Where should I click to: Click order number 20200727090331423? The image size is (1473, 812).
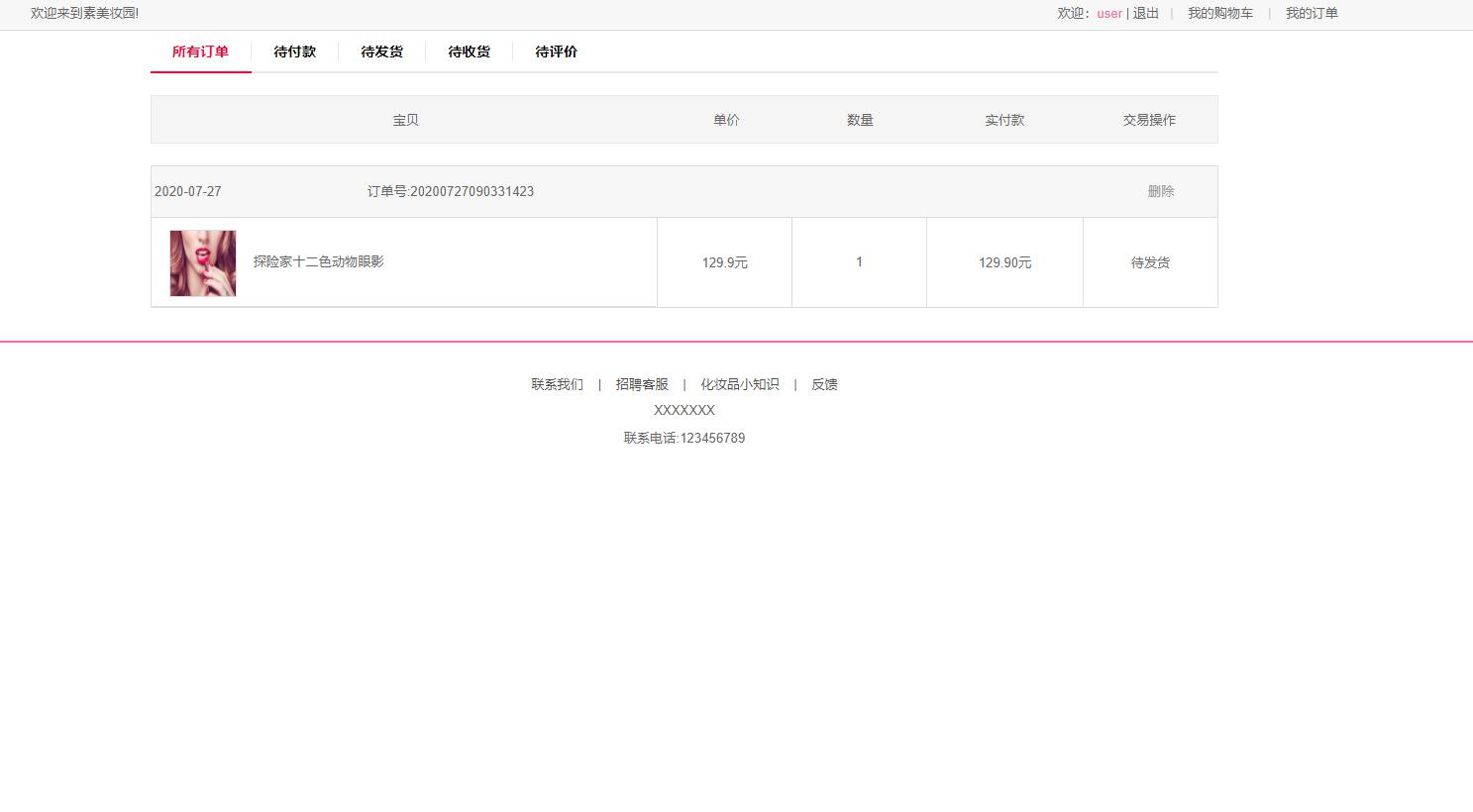point(451,191)
